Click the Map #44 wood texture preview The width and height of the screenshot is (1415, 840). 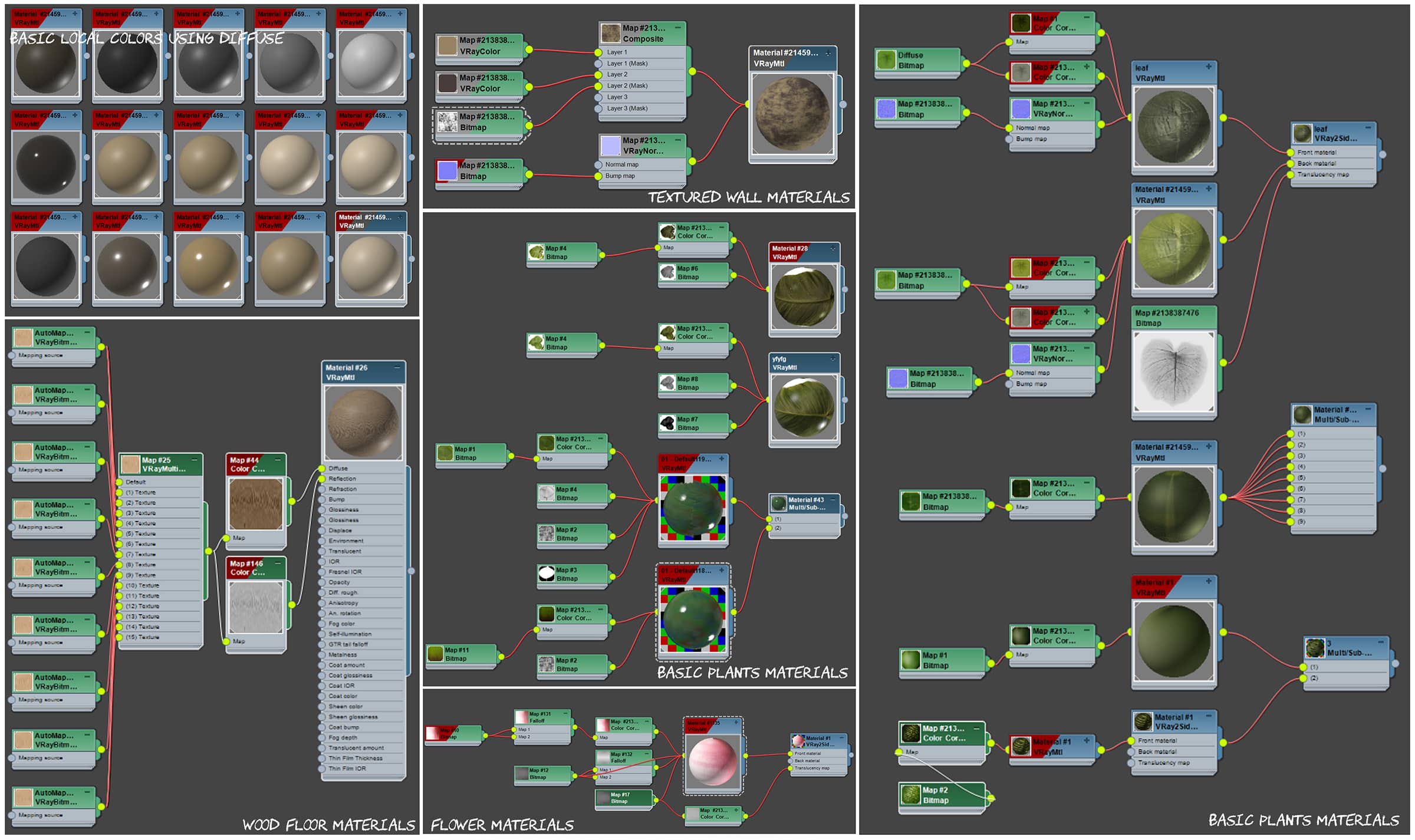(256, 503)
